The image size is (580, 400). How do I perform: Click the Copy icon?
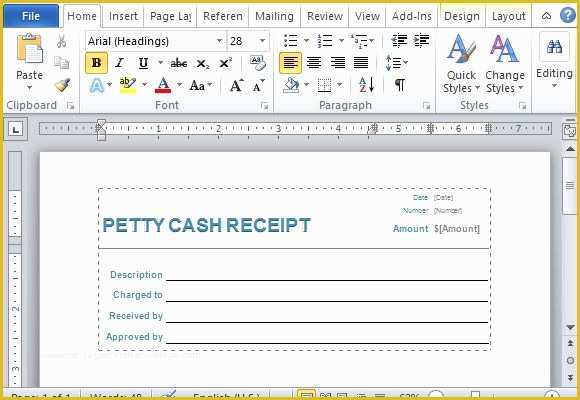[x=62, y=63]
